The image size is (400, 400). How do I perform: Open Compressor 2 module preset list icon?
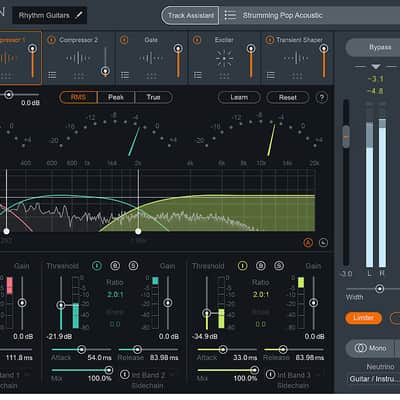(x=52, y=75)
